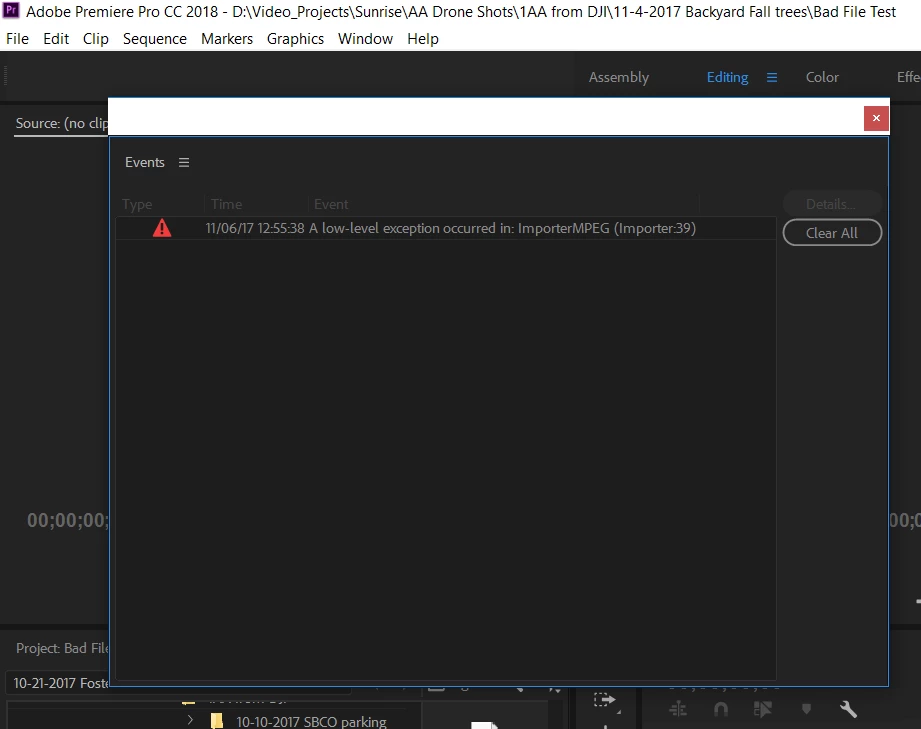
Task: Toggle insert sequences as nests icon
Action: click(678, 709)
